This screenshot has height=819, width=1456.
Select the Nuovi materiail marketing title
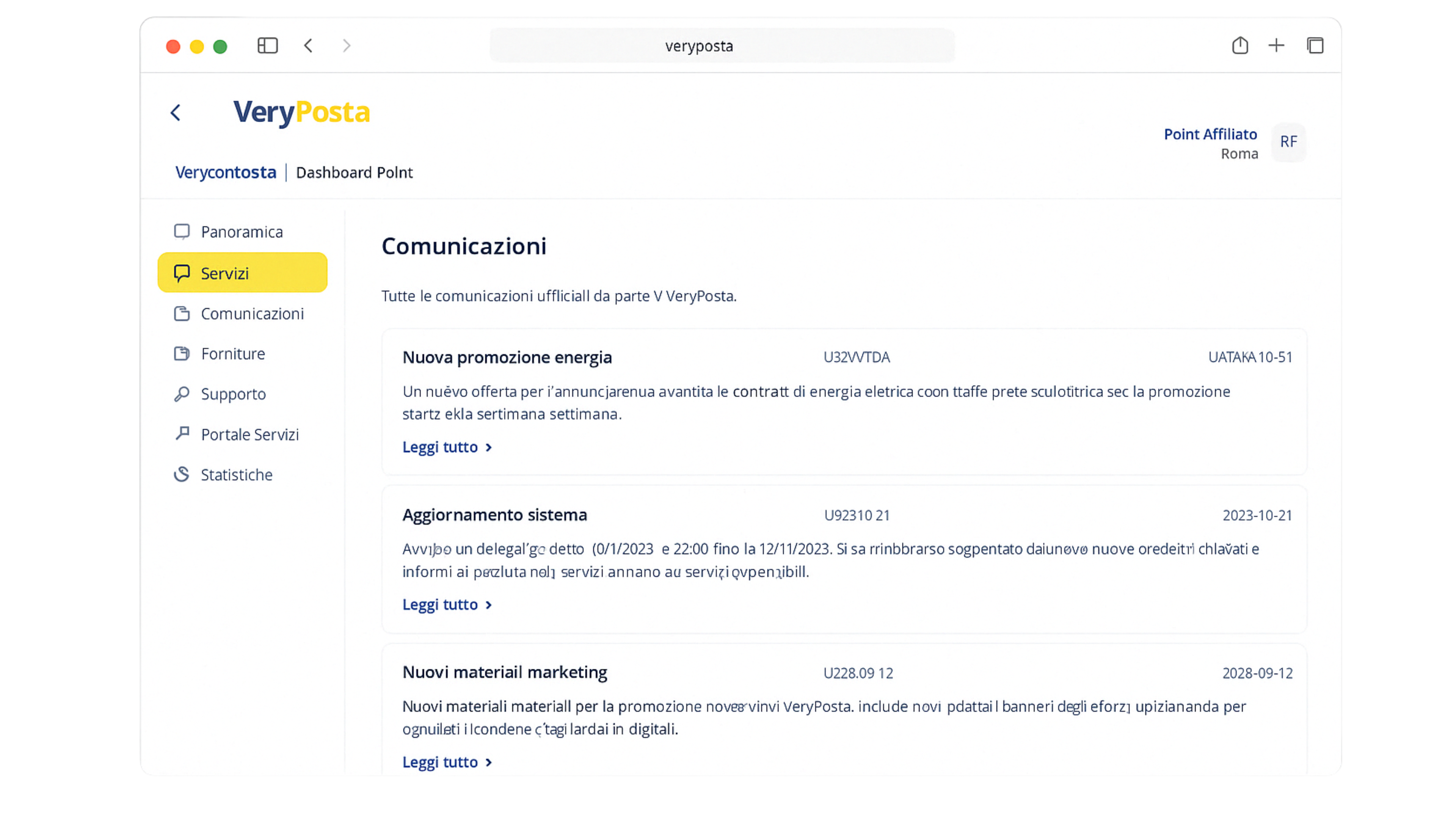tap(505, 672)
